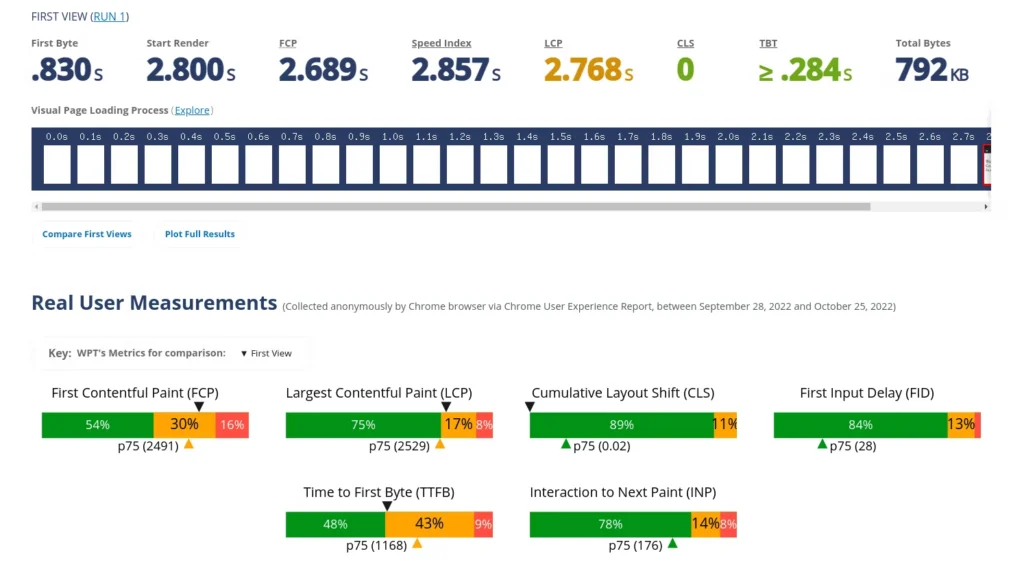Click the CLS metric heading
1024x582 pixels.
pos(686,43)
